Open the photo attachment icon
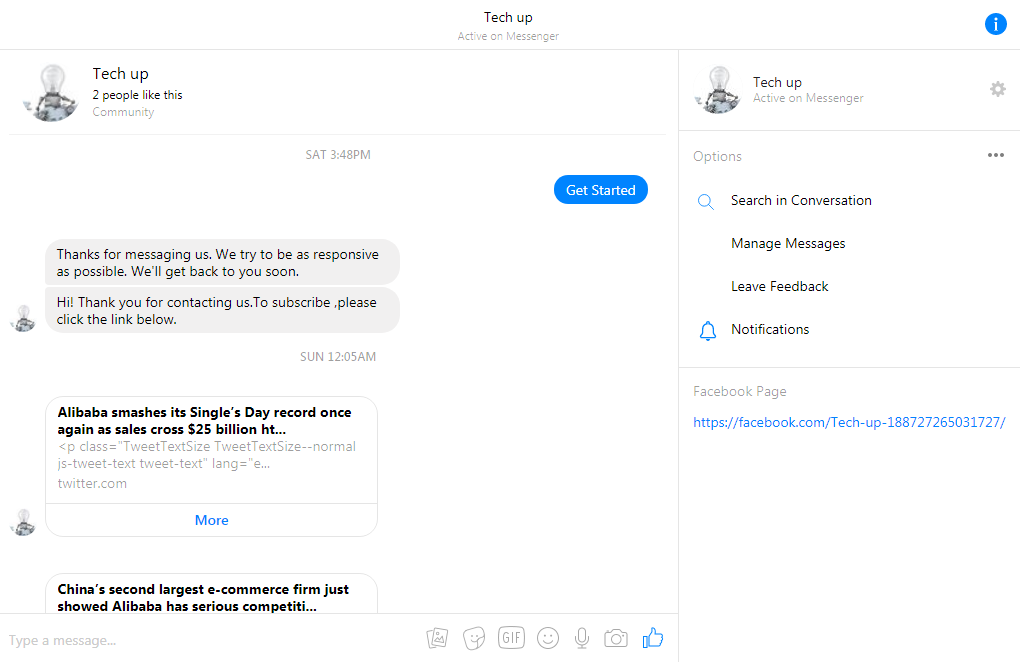 (437, 639)
